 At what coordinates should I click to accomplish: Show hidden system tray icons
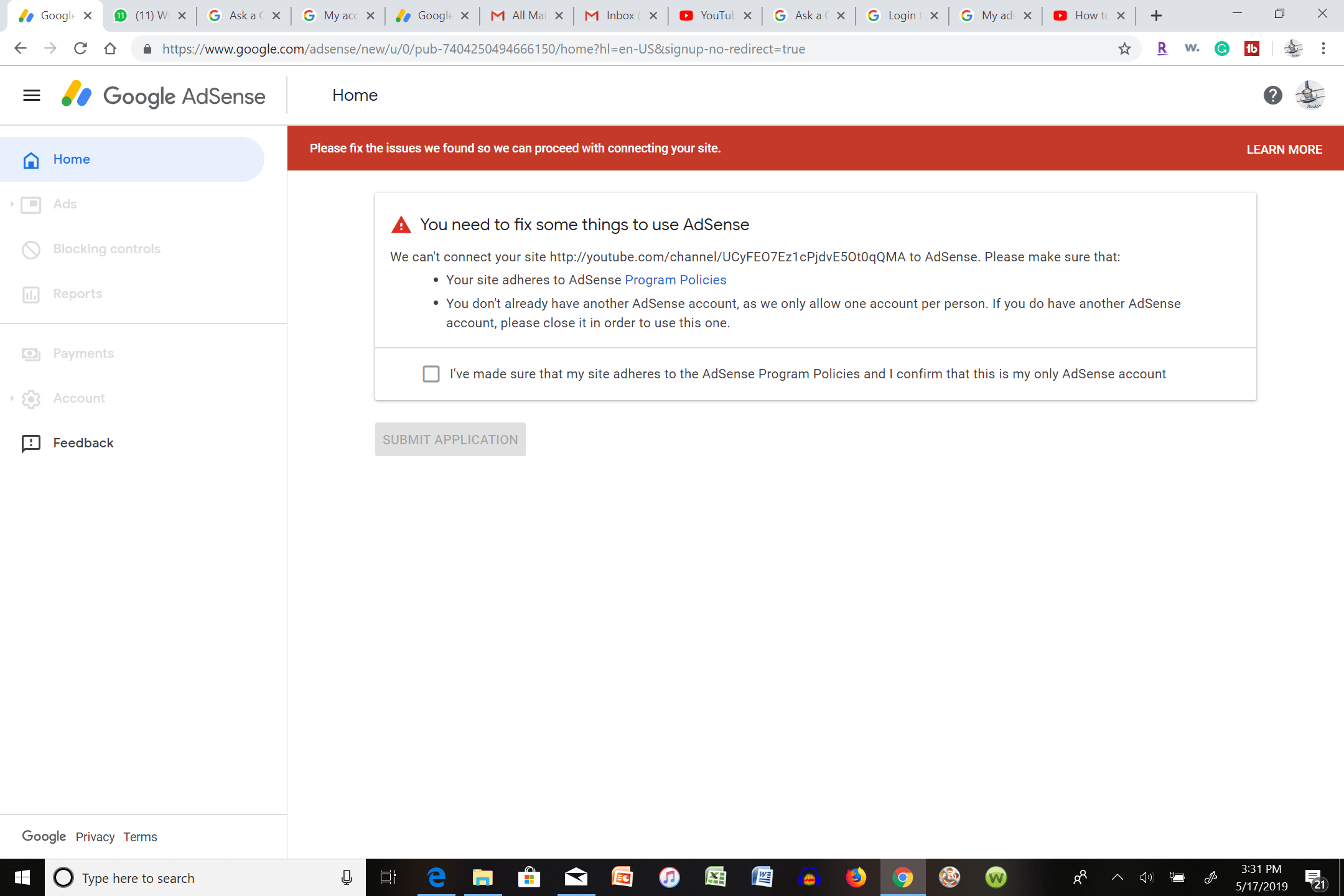1117,877
